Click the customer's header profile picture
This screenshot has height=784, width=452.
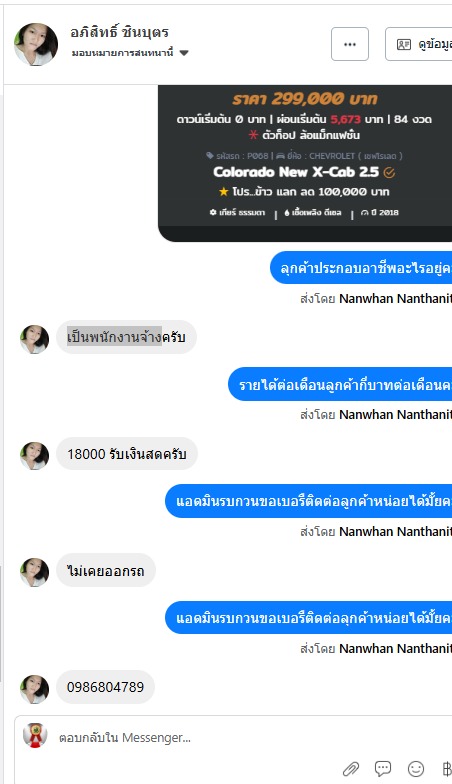(x=36, y=44)
